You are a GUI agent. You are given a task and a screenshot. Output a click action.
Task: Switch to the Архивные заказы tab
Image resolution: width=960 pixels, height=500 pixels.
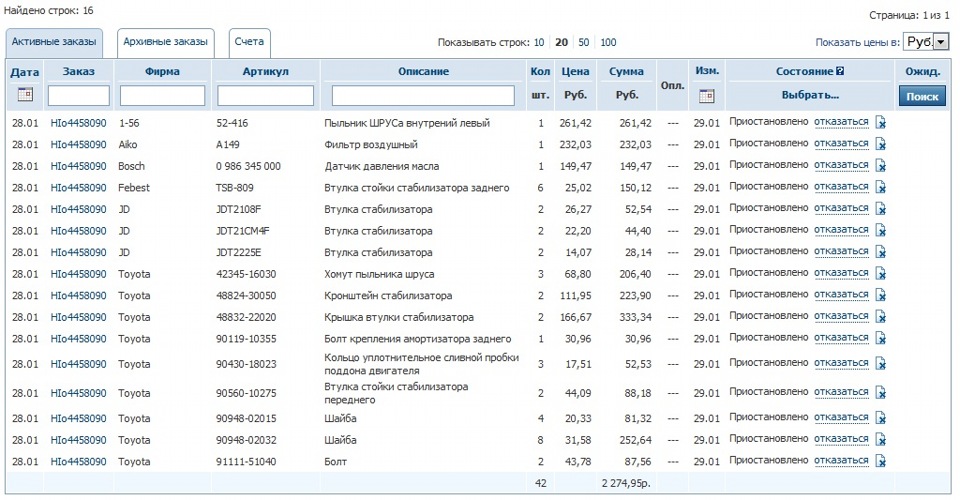(165, 42)
